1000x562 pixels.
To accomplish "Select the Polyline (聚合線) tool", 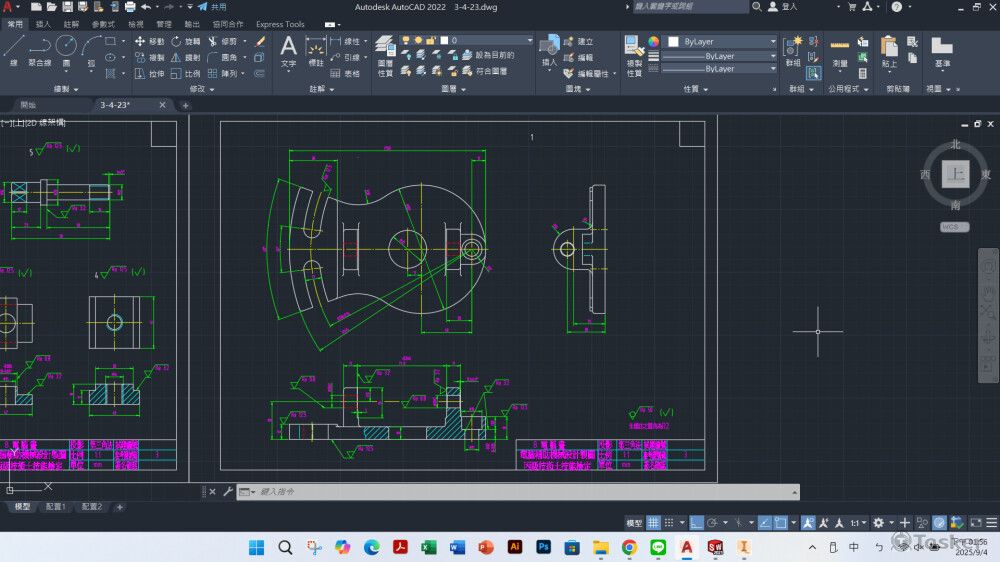I will click(x=40, y=51).
